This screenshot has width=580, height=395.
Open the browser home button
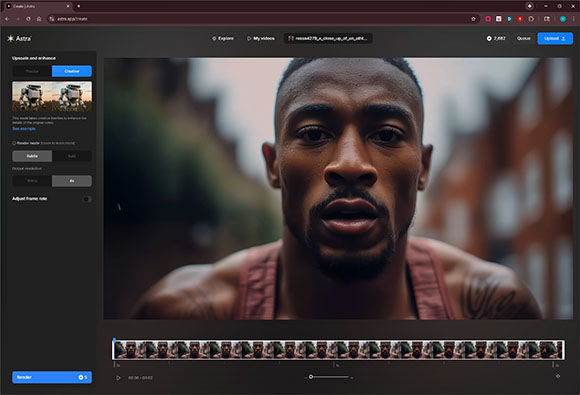click(x=39, y=19)
